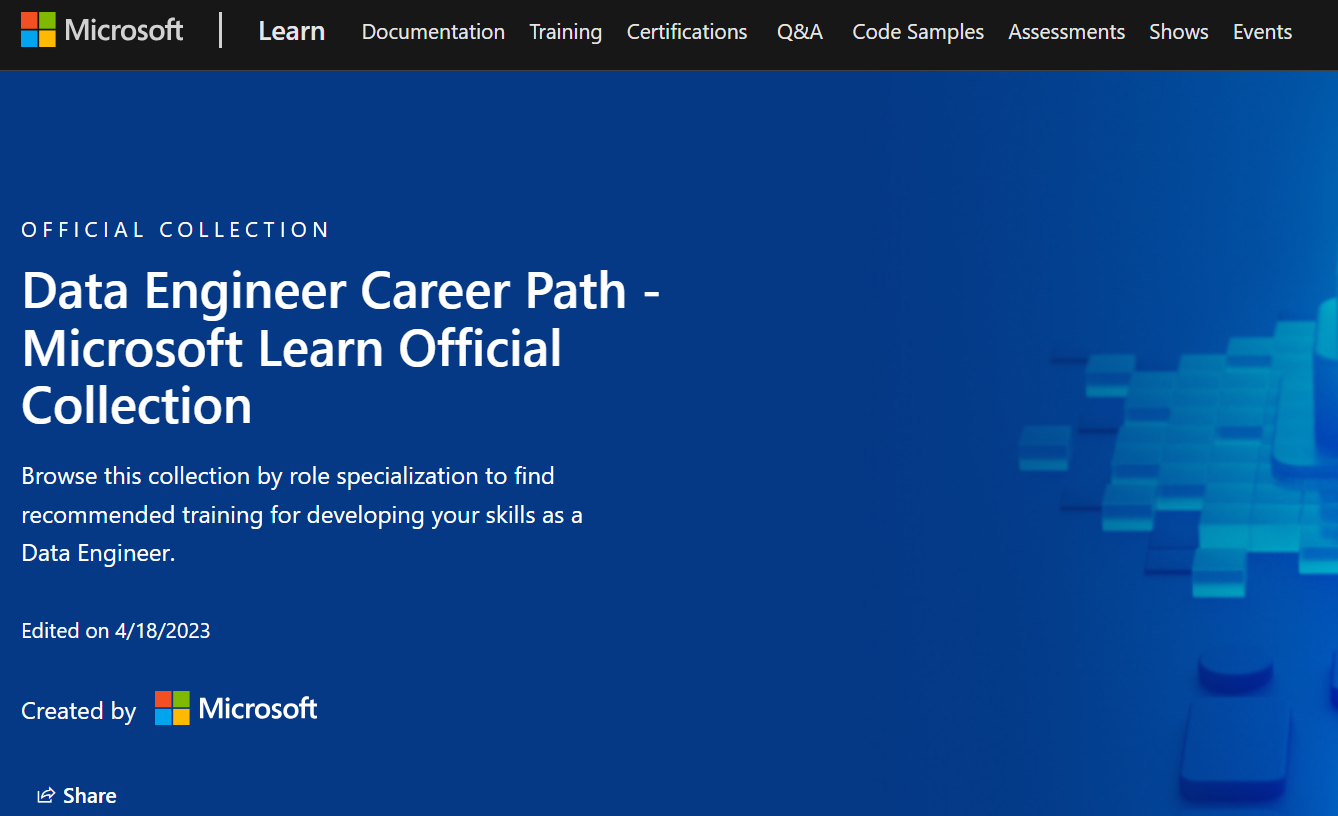Open the Shows section

pyautogui.click(x=1178, y=31)
